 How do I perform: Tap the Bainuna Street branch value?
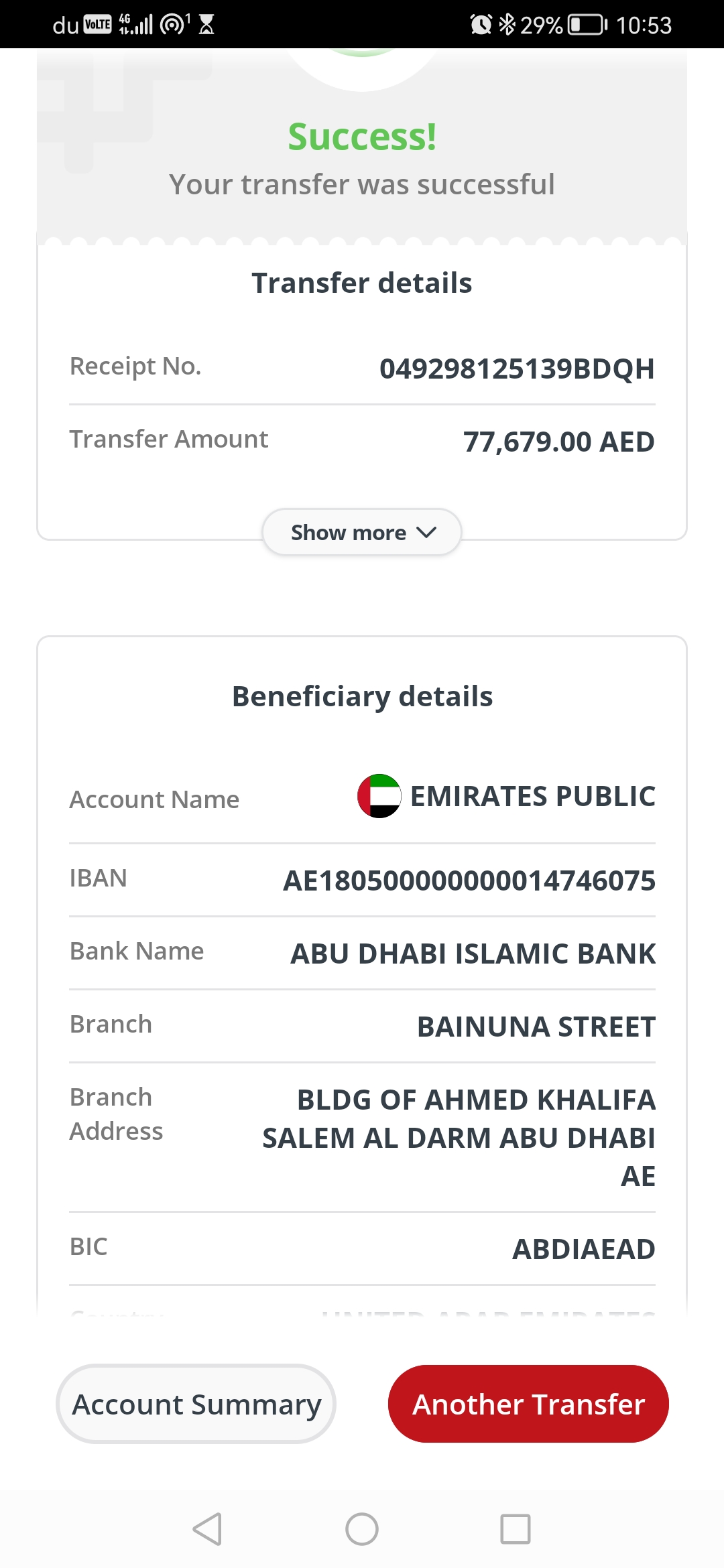coord(536,1027)
